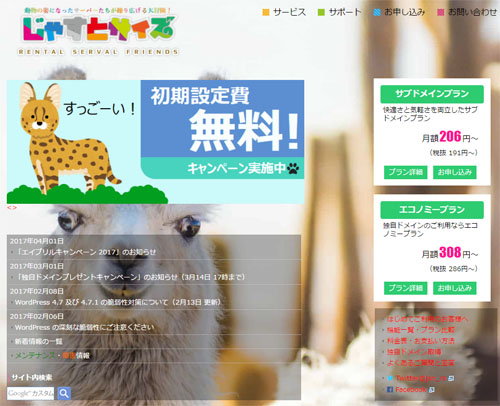Screen dimensions: 500x406
Task: Click the external link icon after Twitter
Action: pos(451,378)
